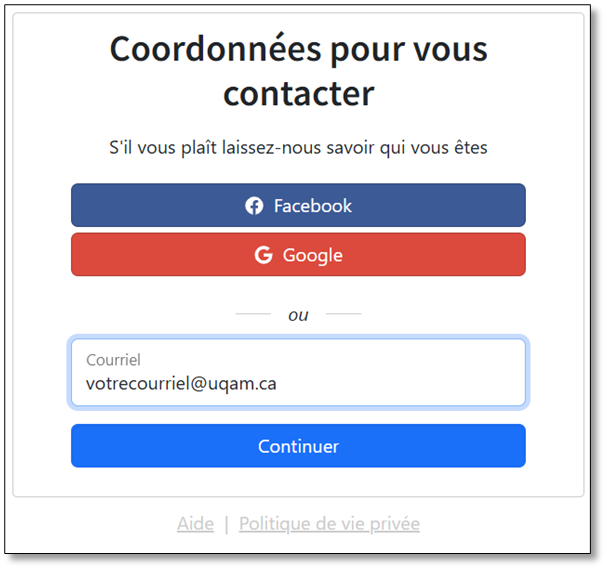Click the 'Facebook' text label
The width and height of the screenshot is (607, 570).
tap(313, 206)
